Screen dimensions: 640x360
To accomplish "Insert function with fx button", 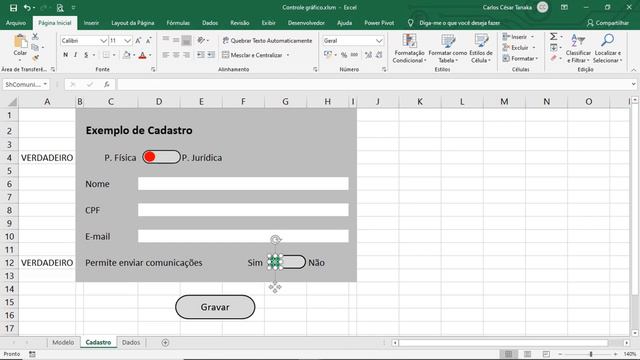I will pos(107,84).
